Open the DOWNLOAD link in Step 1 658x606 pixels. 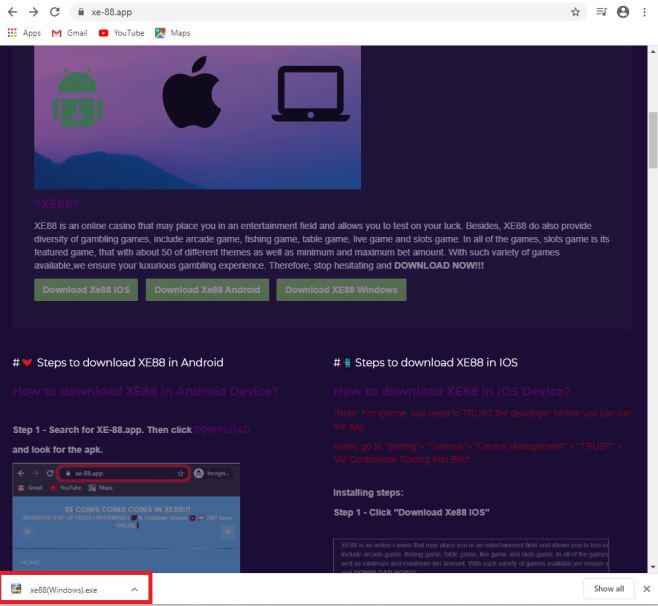(x=222, y=430)
